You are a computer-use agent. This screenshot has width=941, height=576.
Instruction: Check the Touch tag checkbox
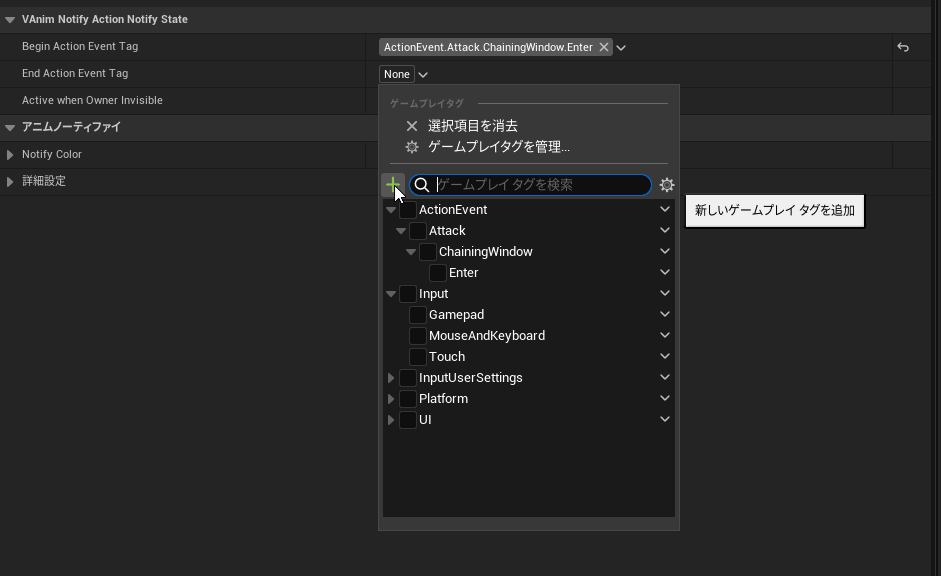[x=418, y=357]
